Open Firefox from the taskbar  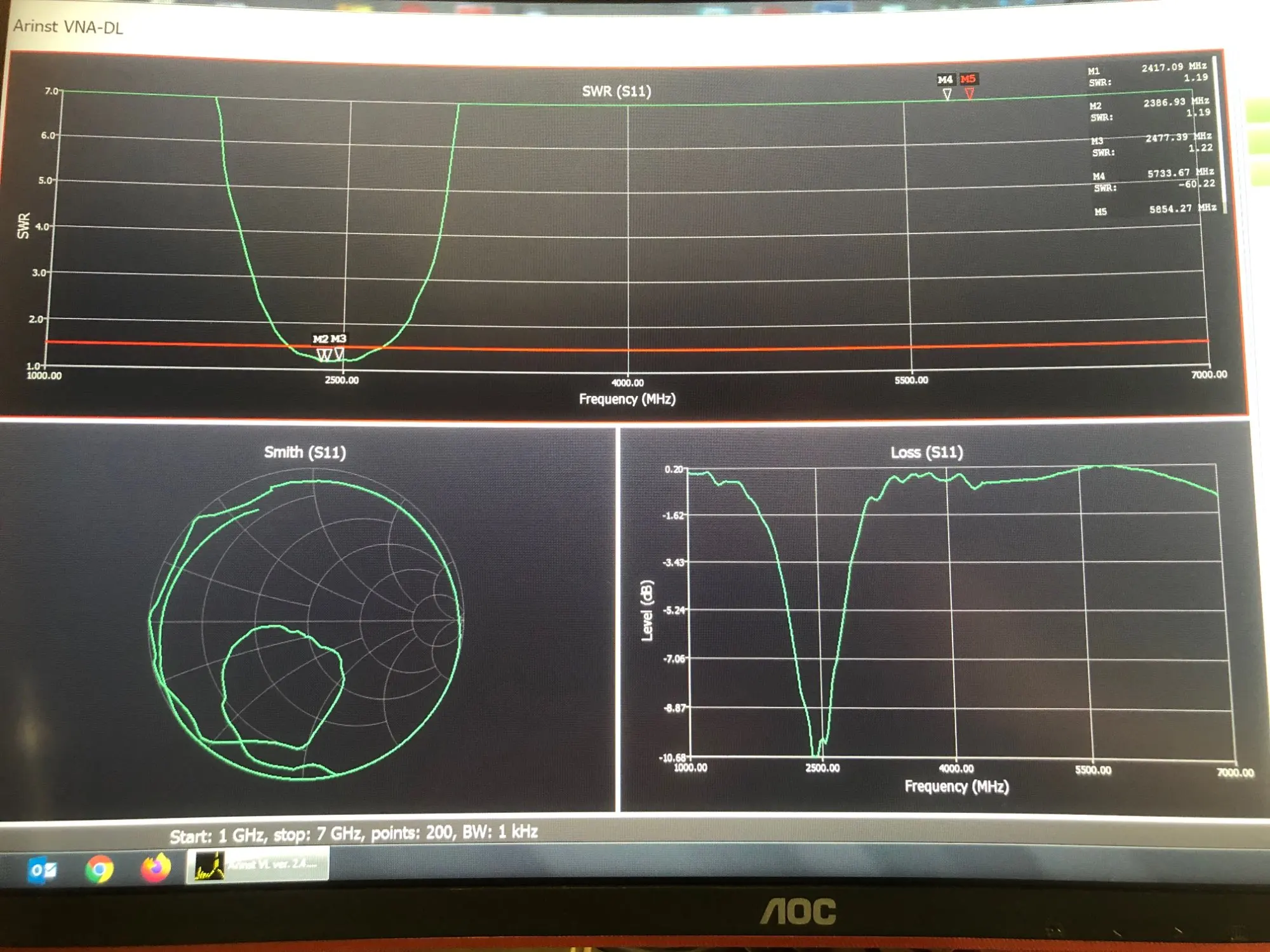click(155, 868)
